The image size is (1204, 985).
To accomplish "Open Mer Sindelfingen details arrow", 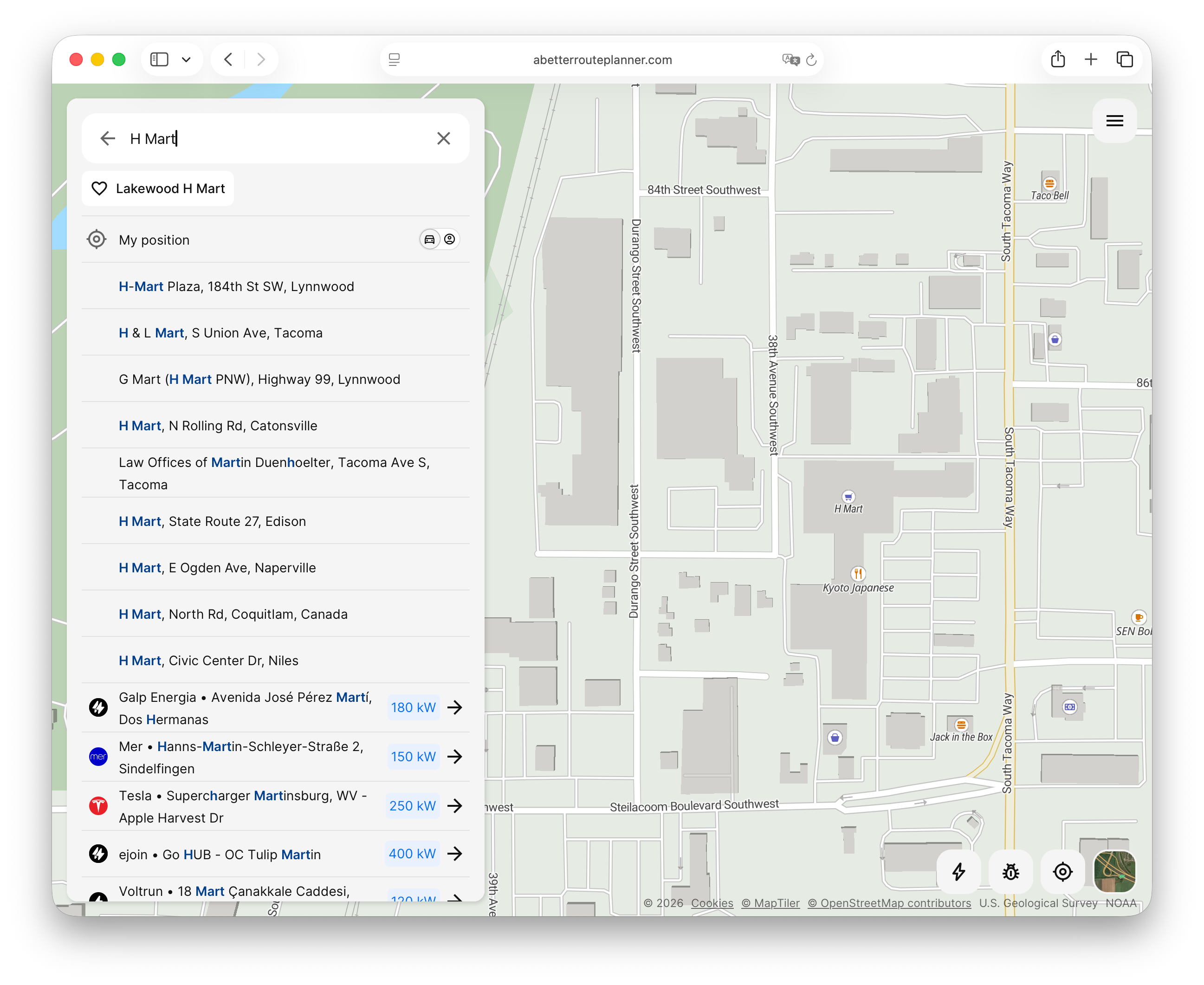I will point(454,757).
